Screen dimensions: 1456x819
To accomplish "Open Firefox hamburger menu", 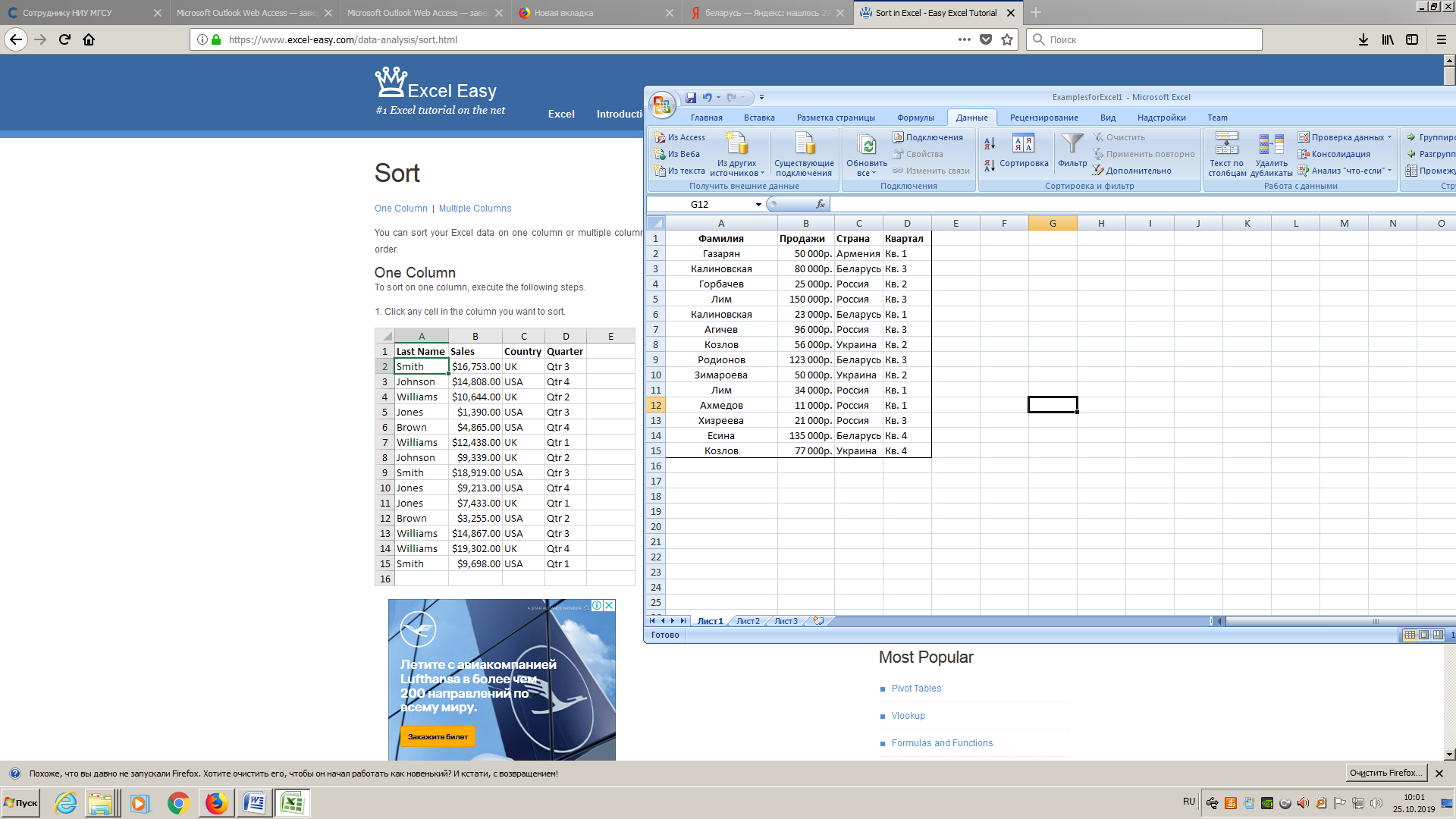I will [1442, 39].
